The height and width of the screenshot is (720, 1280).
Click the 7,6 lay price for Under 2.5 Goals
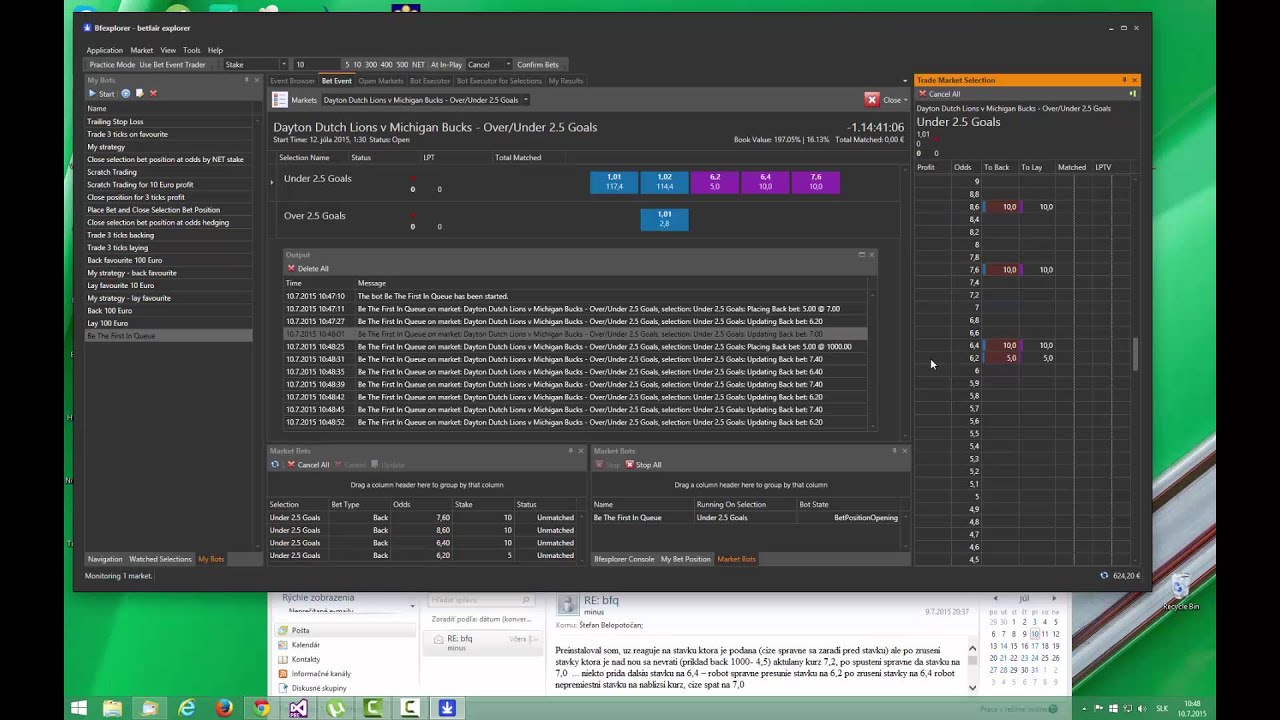(x=816, y=182)
